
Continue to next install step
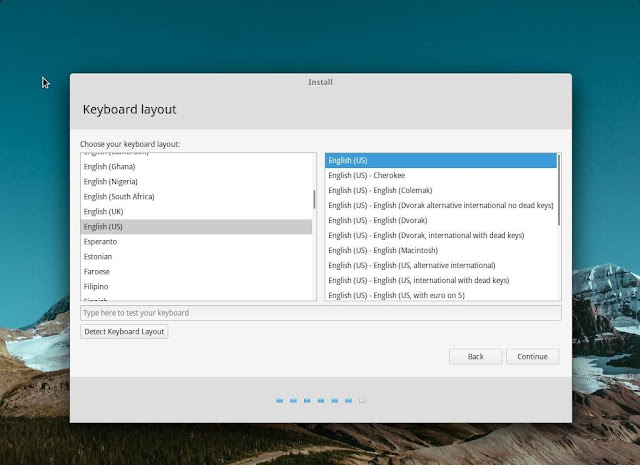point(532,356)
